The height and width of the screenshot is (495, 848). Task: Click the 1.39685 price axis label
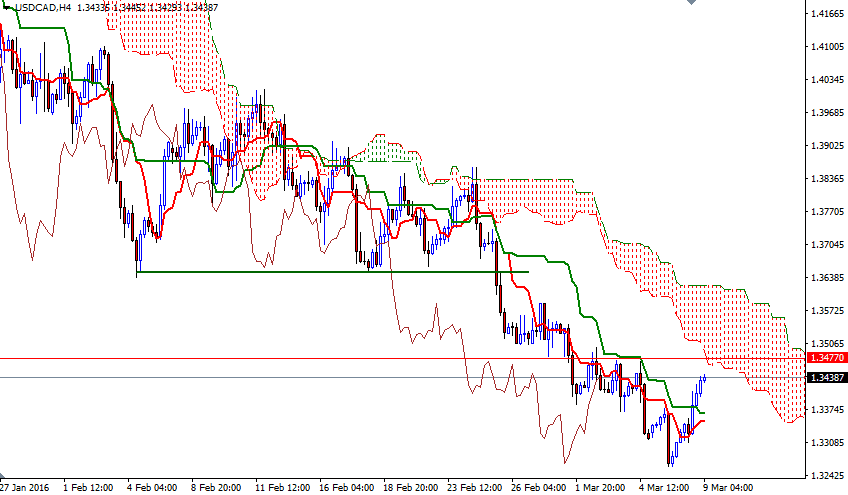pyautogui.click(x=826, y=113)
